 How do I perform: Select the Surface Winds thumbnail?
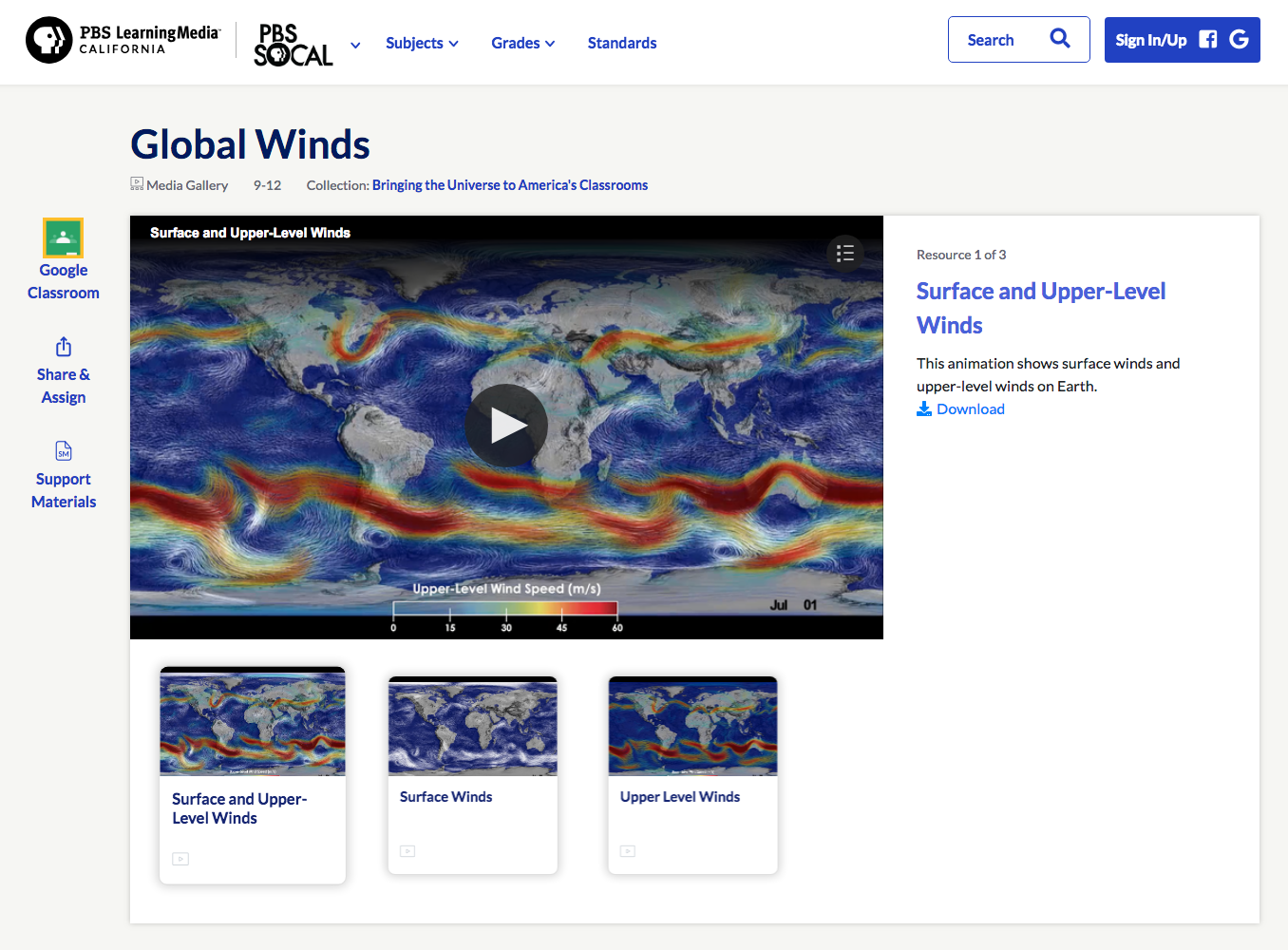click(472, 726)
